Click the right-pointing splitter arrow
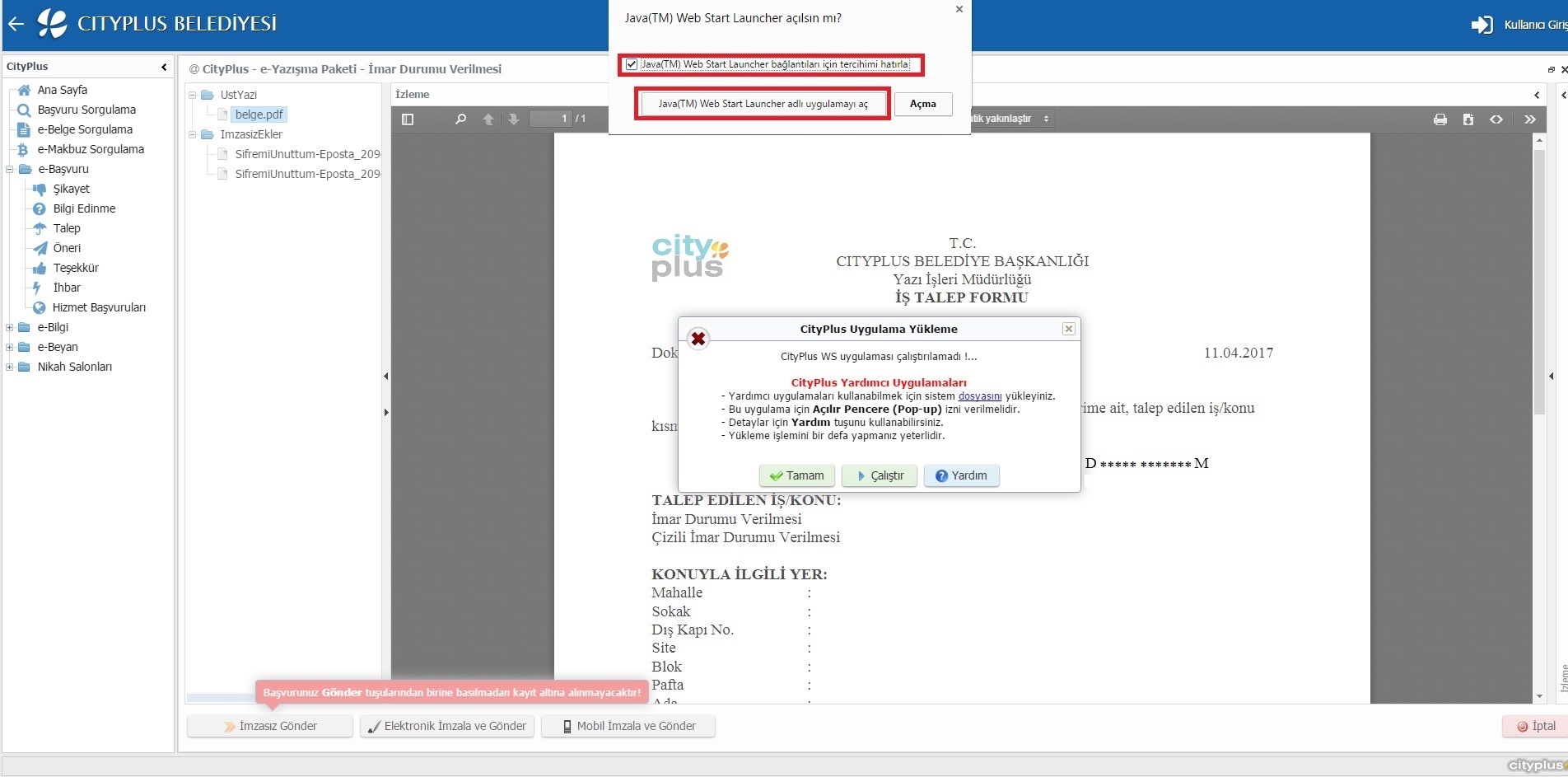 click(x=385, y=413)
